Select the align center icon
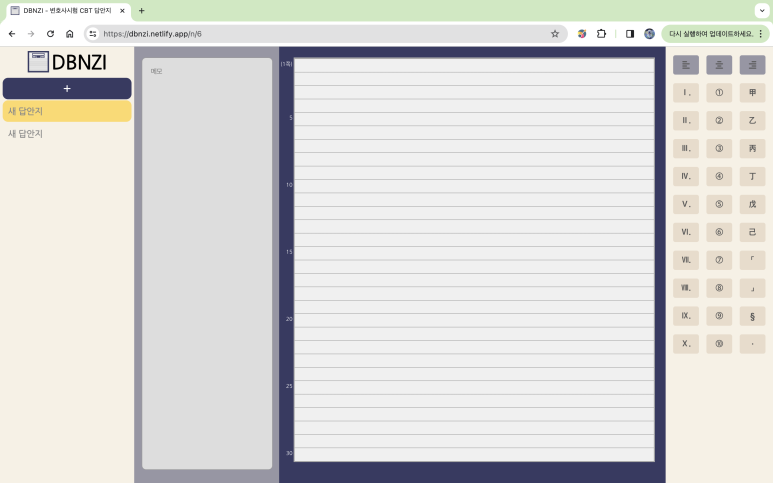 [x=719, y=65]
